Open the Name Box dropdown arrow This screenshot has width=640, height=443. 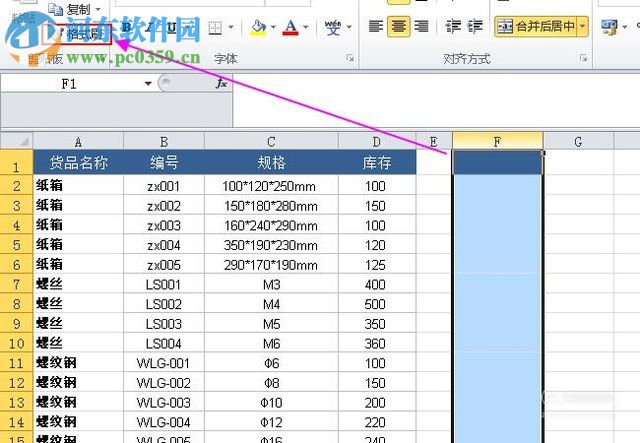148,84
